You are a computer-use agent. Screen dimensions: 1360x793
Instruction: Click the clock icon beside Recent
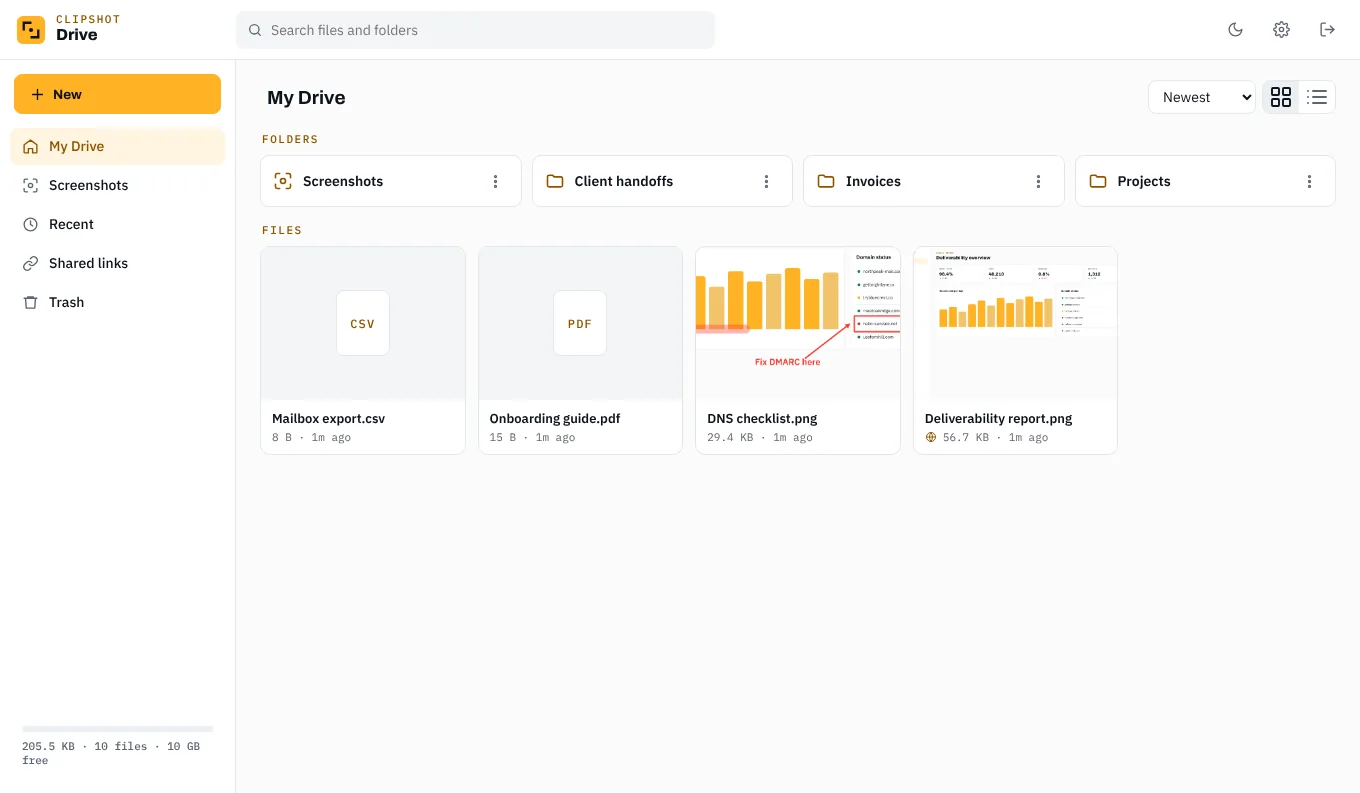31,224
